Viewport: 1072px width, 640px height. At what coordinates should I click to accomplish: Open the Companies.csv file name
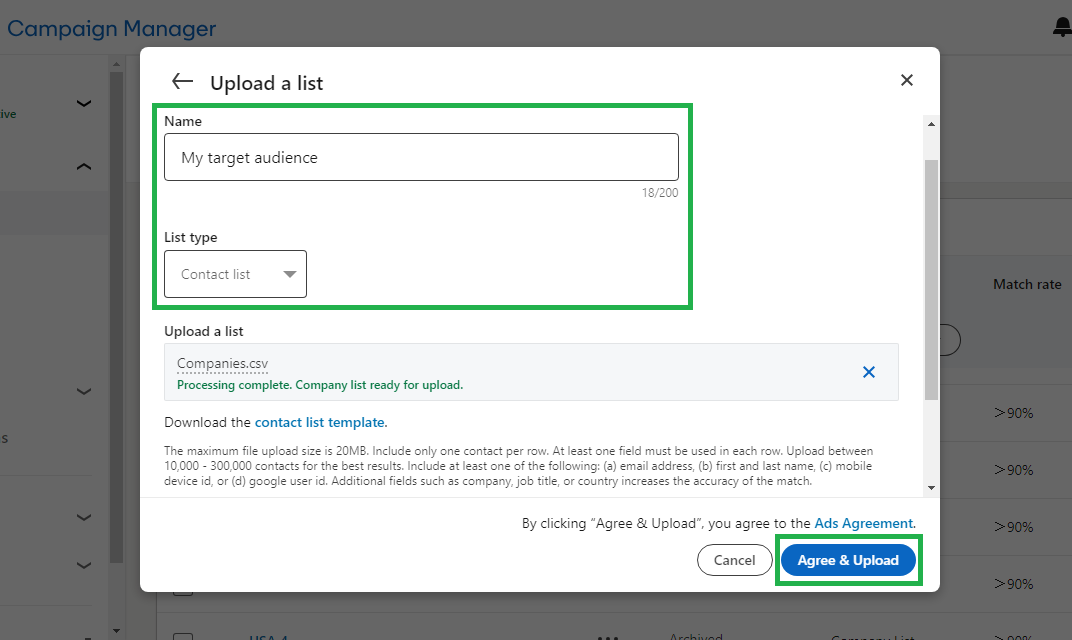click(222, 364)
